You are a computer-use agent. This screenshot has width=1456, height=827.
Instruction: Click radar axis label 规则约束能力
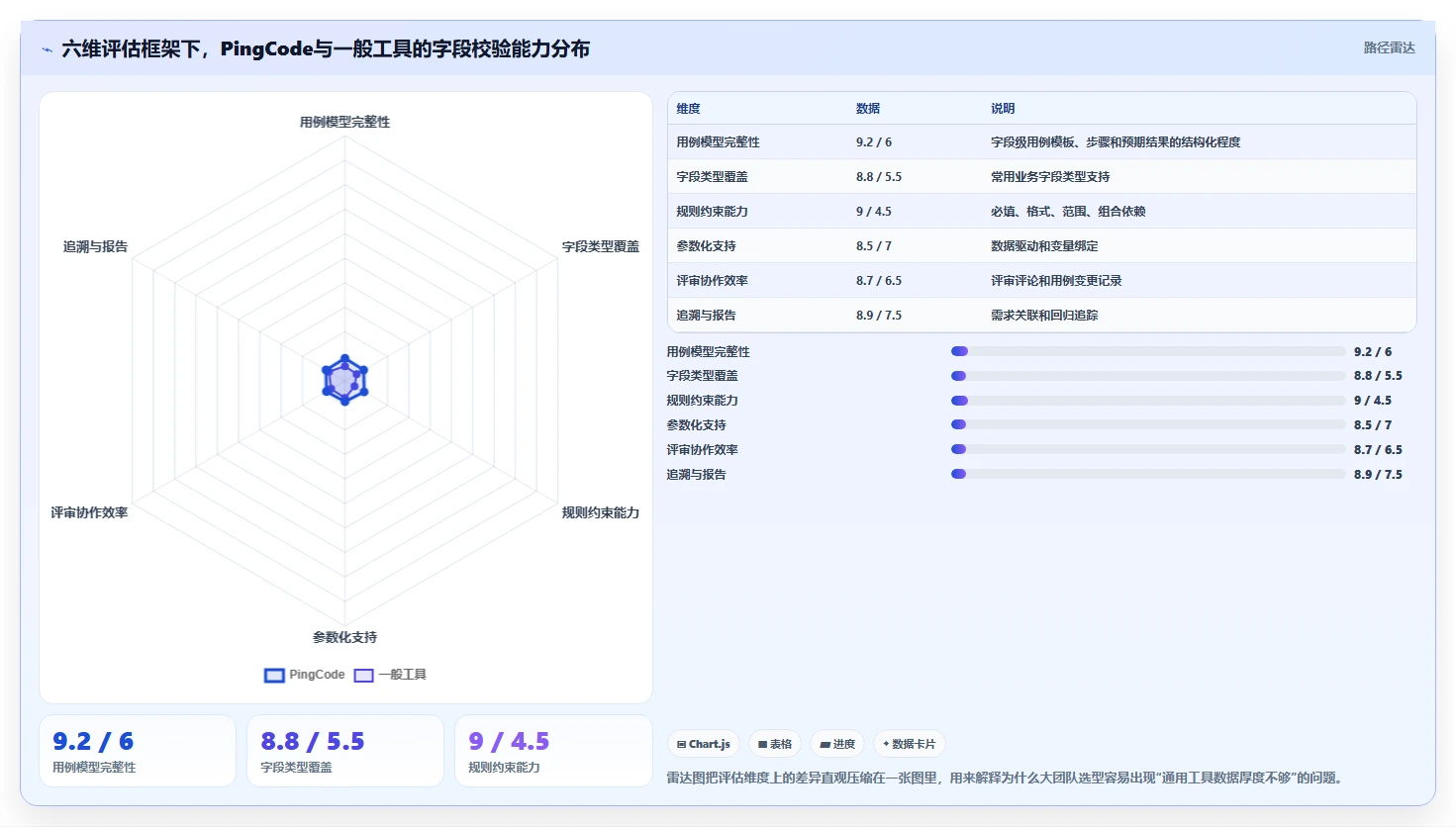pos(601,513)
